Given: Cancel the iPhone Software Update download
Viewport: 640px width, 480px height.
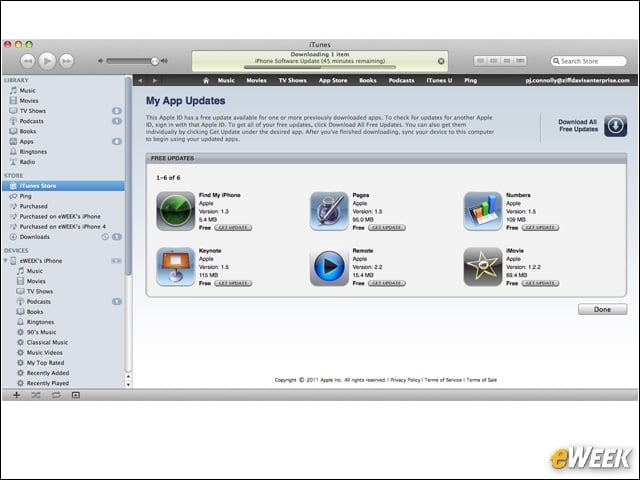Looking at the screenshot, I should (x=441, y=61).
